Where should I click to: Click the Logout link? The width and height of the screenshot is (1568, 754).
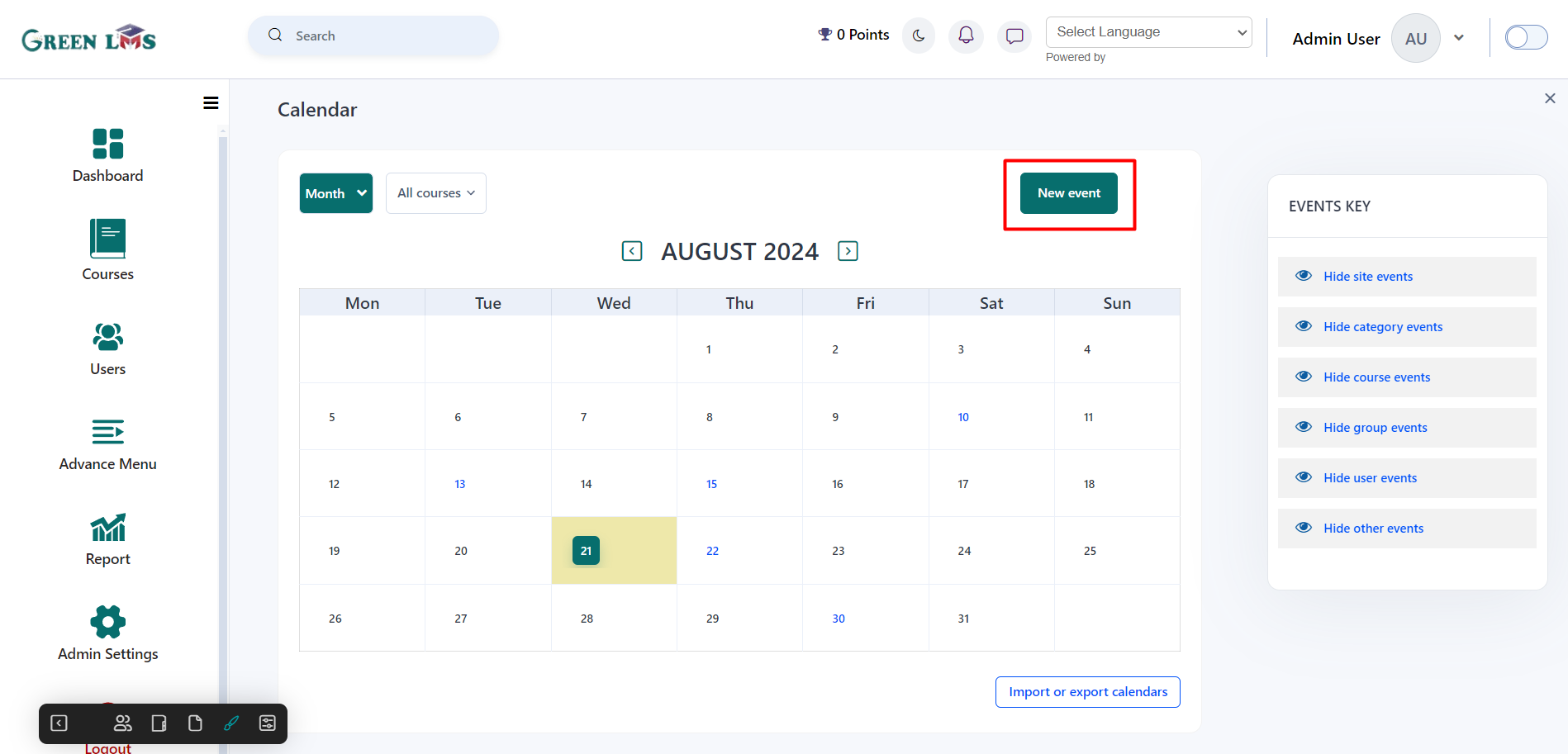107,748
